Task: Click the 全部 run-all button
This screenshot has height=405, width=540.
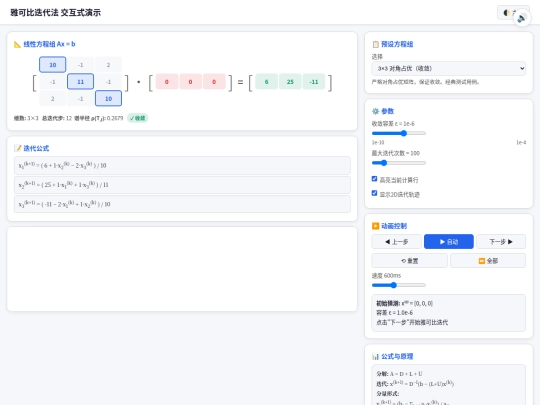Action: [x=488, y=261]
